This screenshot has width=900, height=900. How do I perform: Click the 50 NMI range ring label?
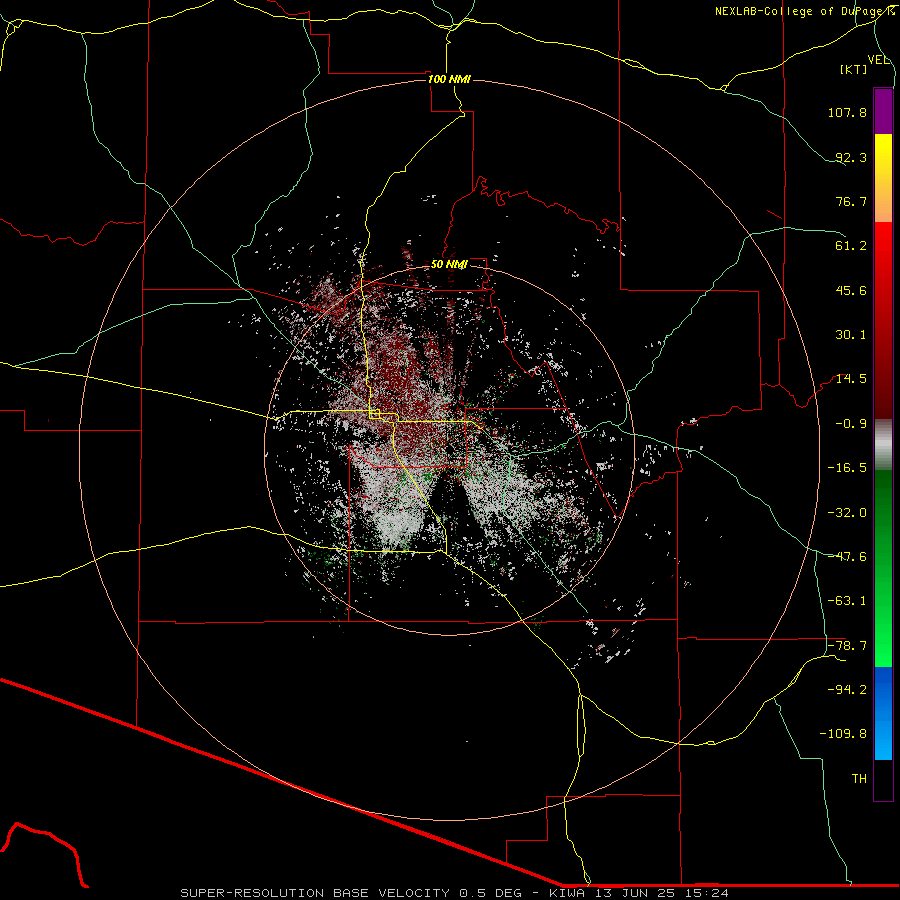(449, 265)
